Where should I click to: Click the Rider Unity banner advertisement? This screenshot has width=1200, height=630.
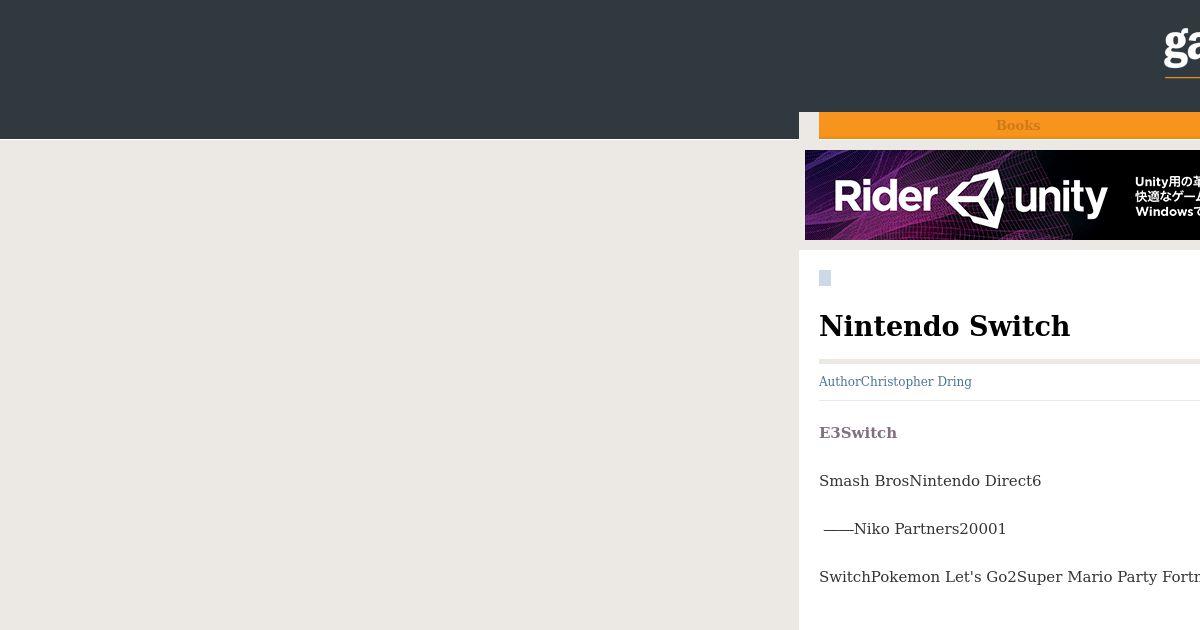pyautogui.click(x=1002, y=195)
